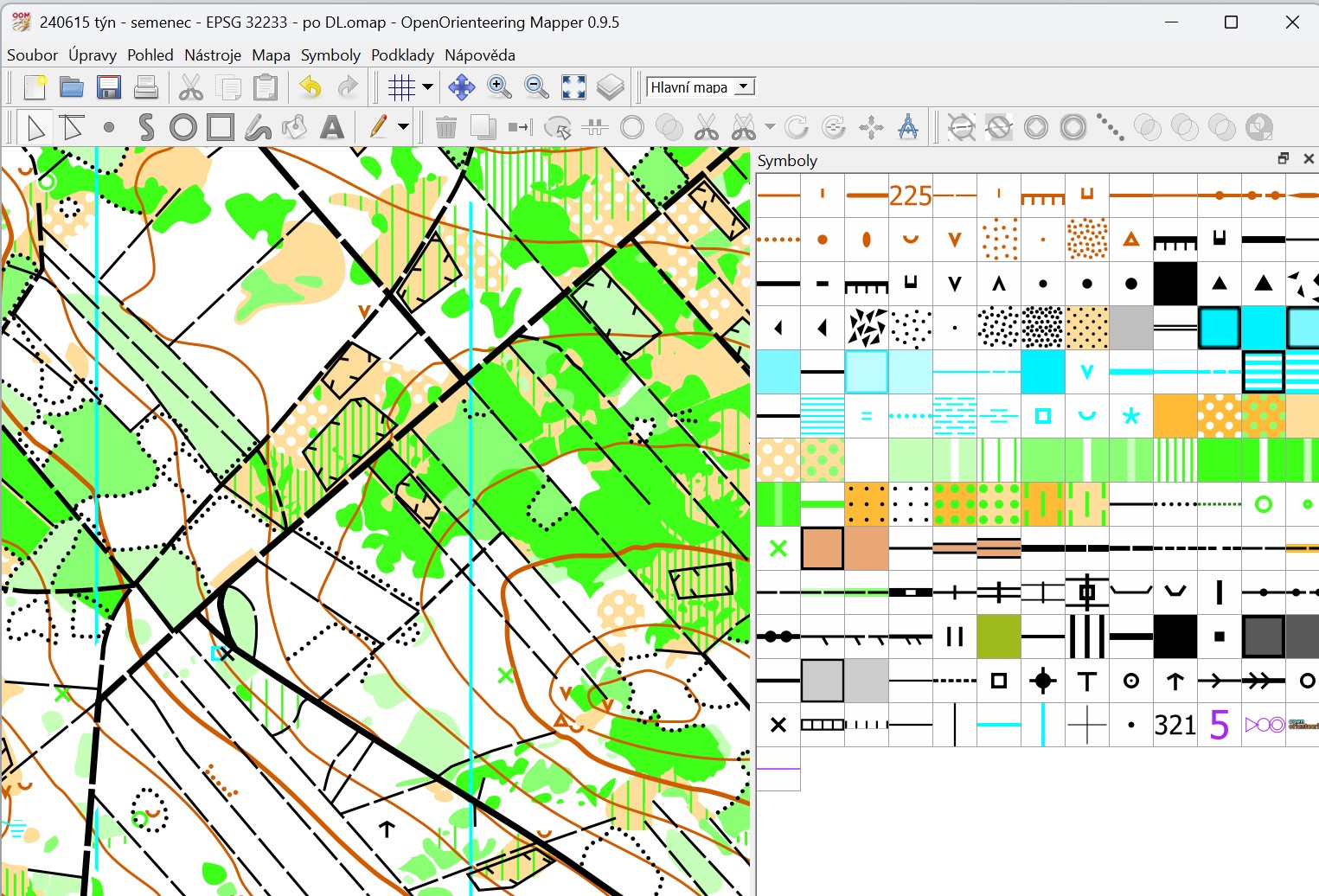
Task: Select the Draw paths tool
Action: (146, 128)
